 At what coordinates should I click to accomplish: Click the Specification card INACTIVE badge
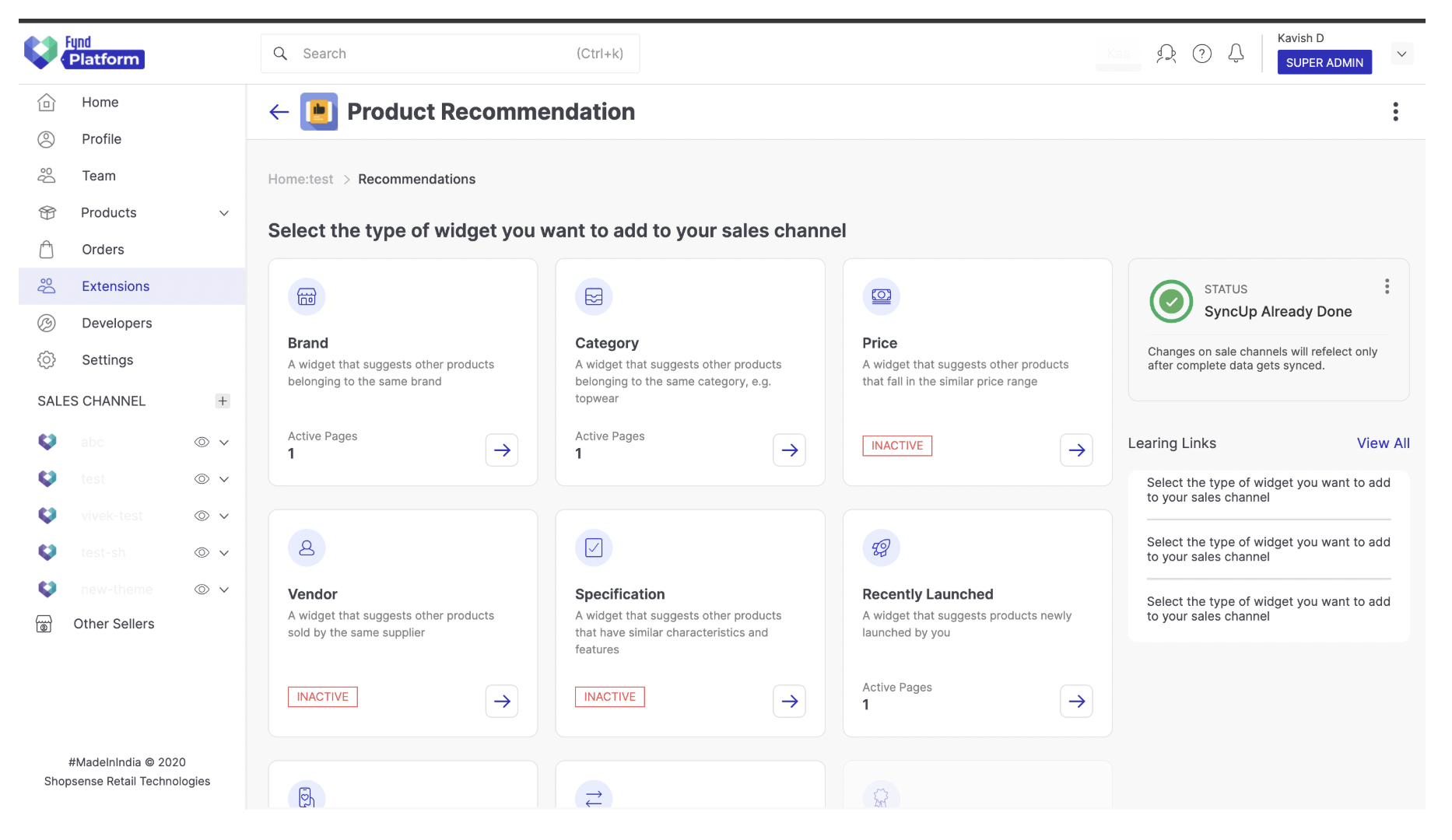coord(609,697)
